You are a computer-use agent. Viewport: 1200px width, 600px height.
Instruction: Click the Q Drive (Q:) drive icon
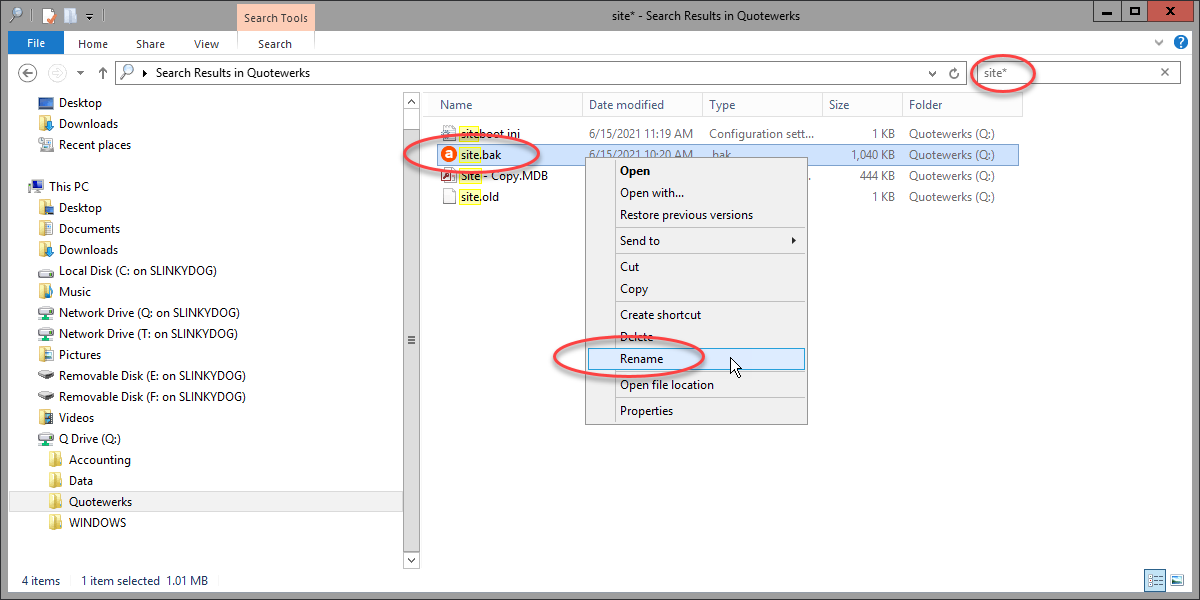click(x=46, y=439)
